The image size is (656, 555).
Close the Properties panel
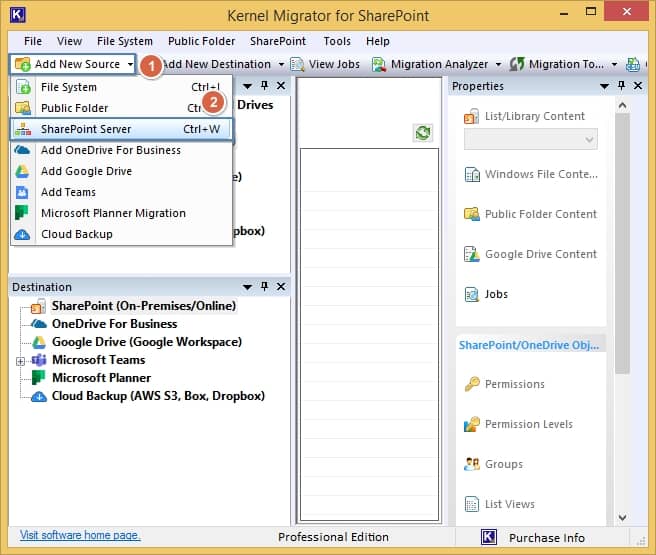(x=638, y=86)
